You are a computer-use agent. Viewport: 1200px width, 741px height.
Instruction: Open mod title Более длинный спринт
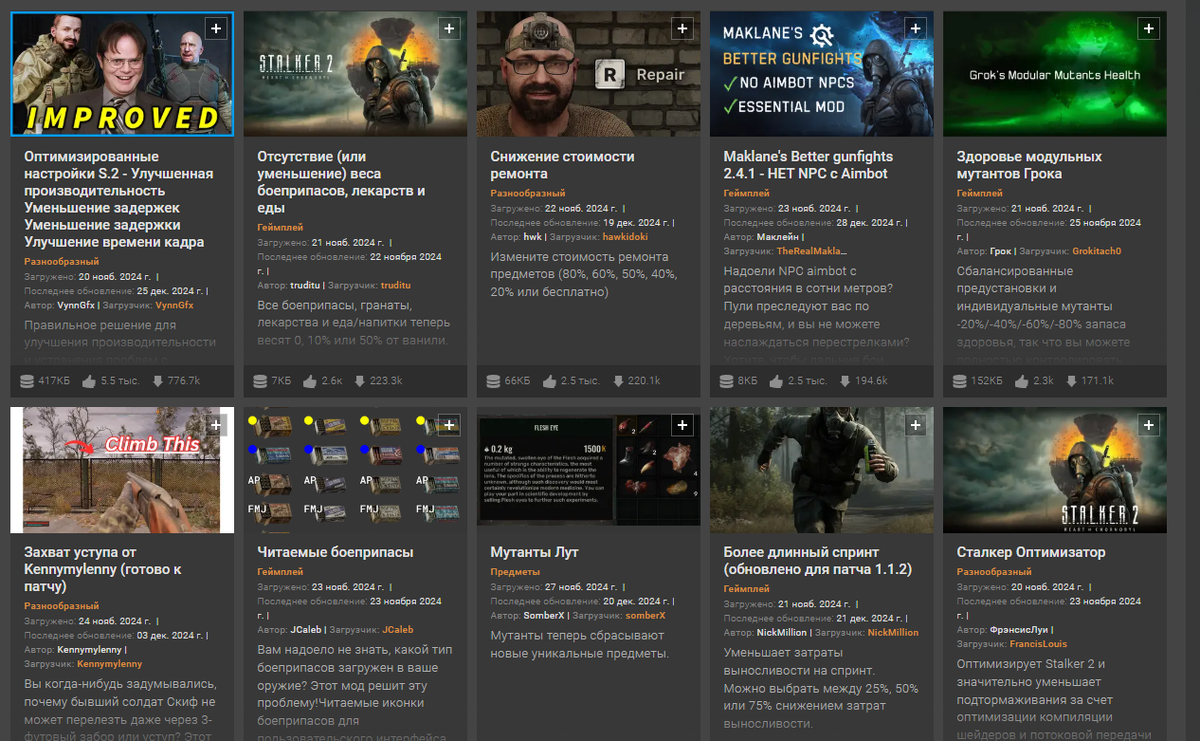click(x=817, y=561)
